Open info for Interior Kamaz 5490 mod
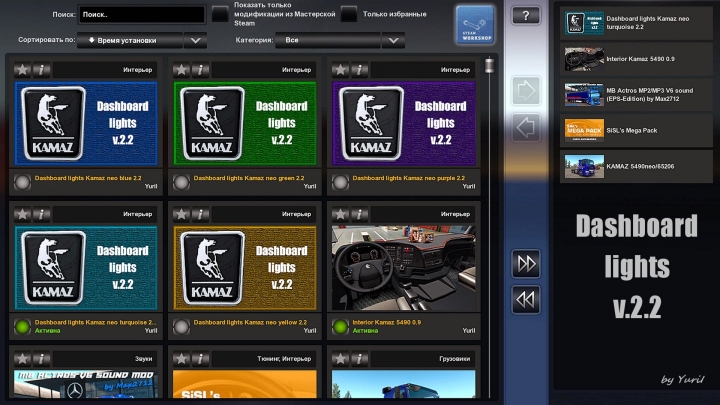Image resolution: width=720 pixels, height=405 pixels. coord(360,214)
